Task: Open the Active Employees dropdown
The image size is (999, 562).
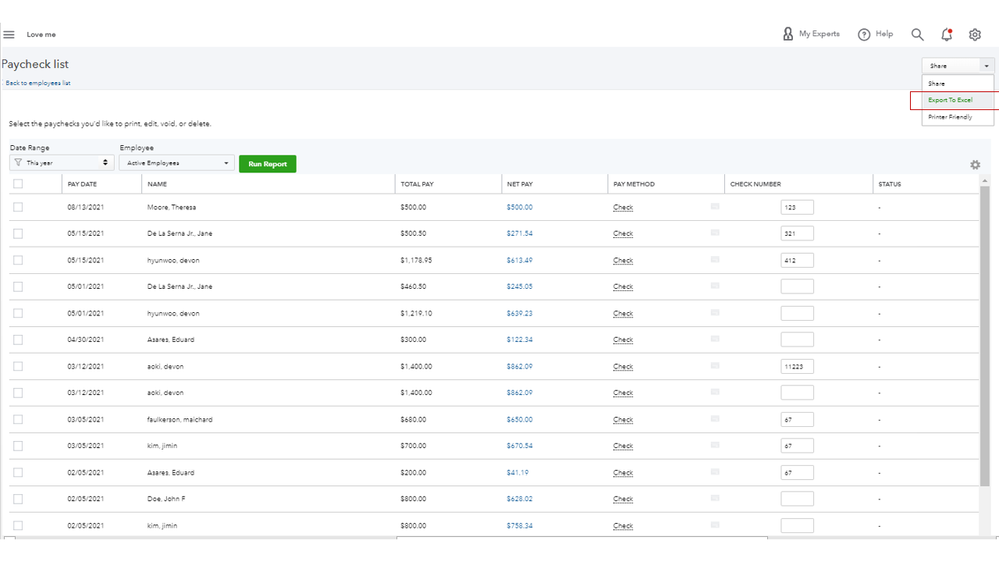Action: tap(176, 163)
